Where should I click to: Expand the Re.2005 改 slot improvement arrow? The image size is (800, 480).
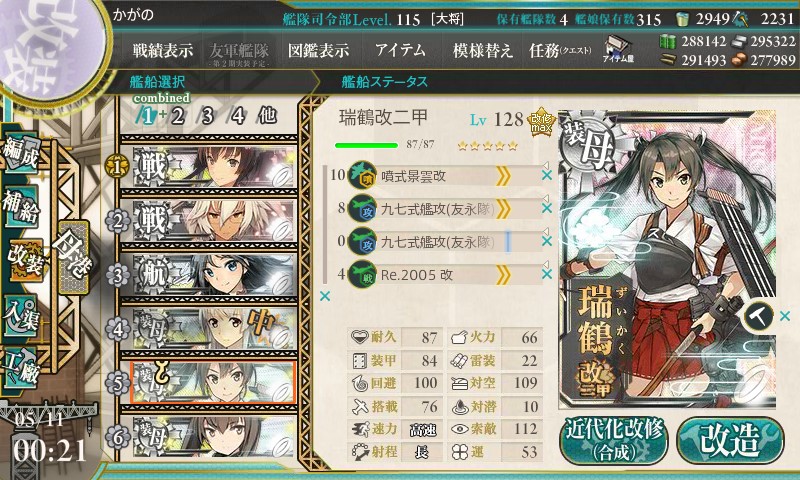(545, 264)
